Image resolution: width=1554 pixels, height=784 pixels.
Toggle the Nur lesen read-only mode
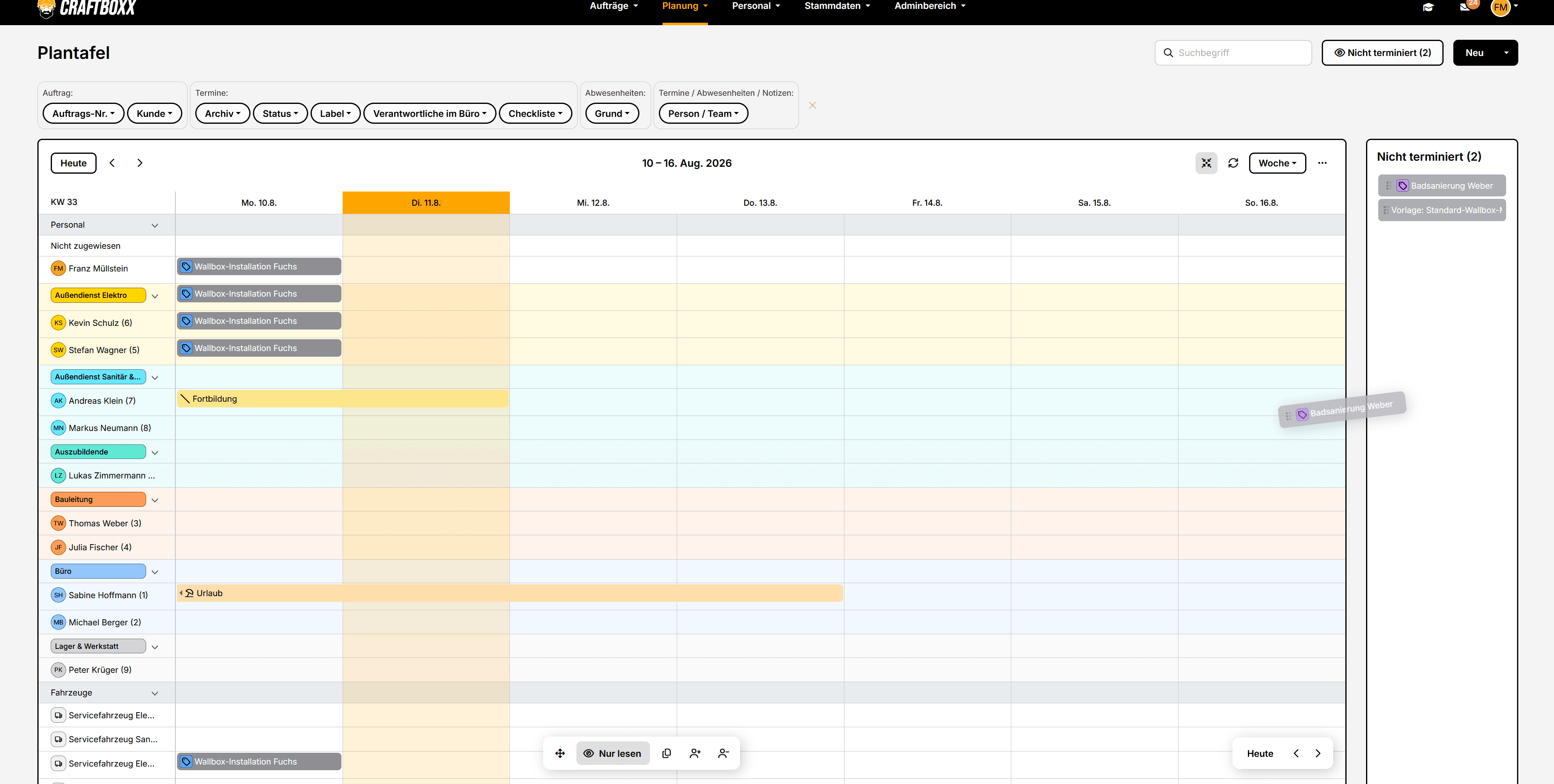point(613,753)
